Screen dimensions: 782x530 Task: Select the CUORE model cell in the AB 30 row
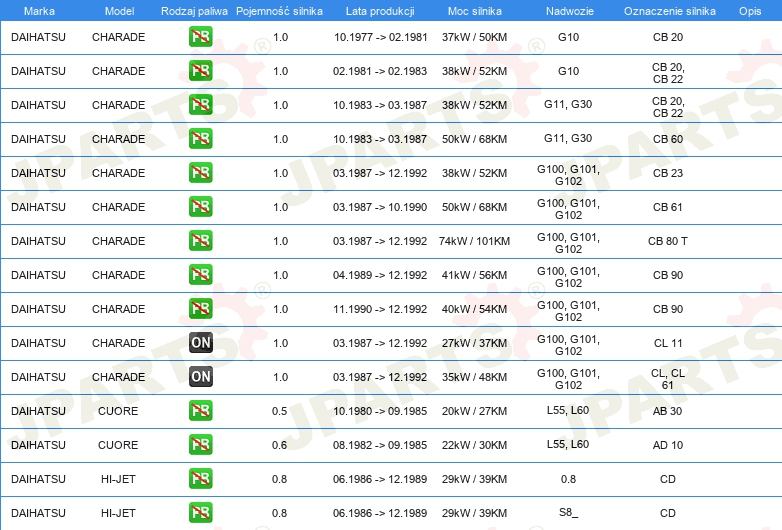point(118,411)
